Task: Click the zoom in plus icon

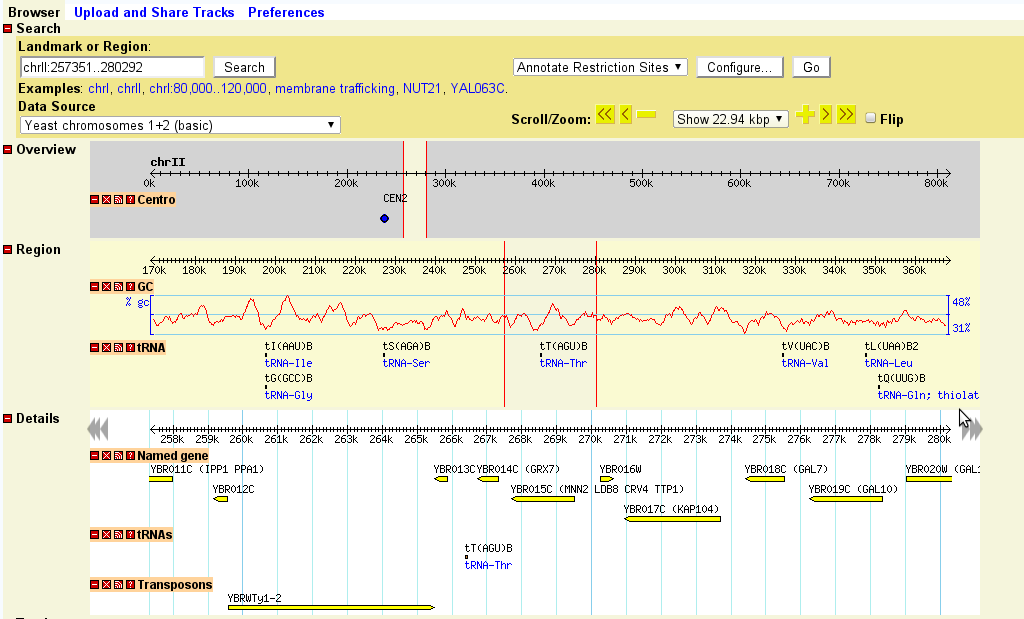Action: 805,115
